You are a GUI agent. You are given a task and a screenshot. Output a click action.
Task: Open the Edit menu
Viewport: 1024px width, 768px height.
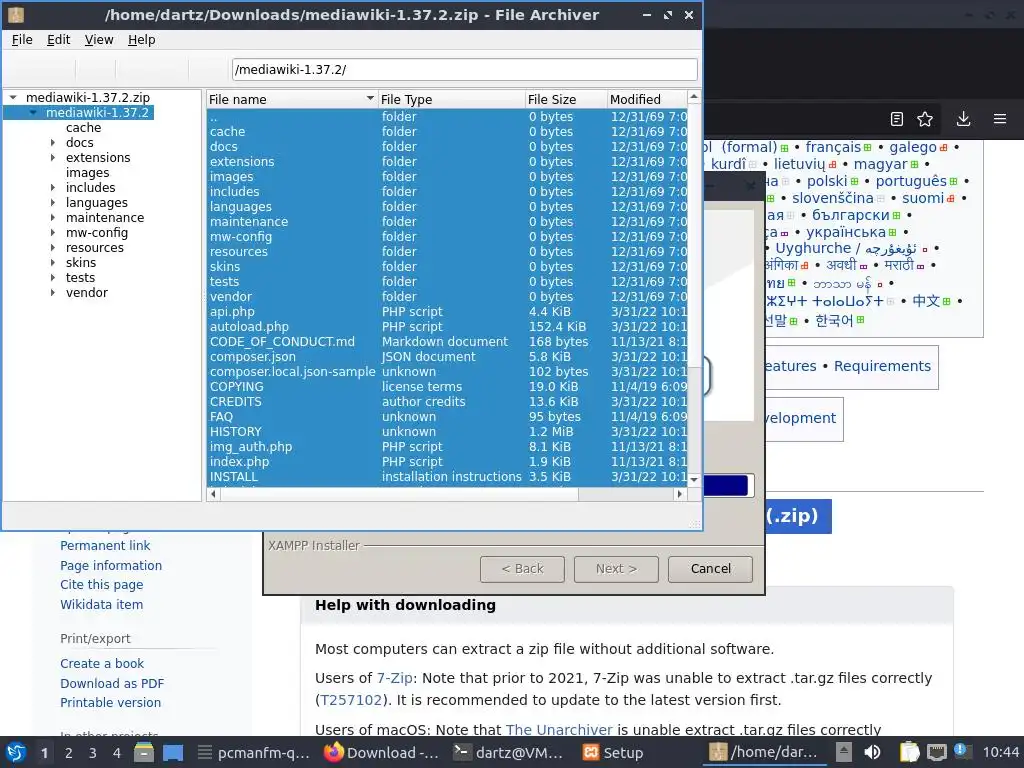(58, 40)
